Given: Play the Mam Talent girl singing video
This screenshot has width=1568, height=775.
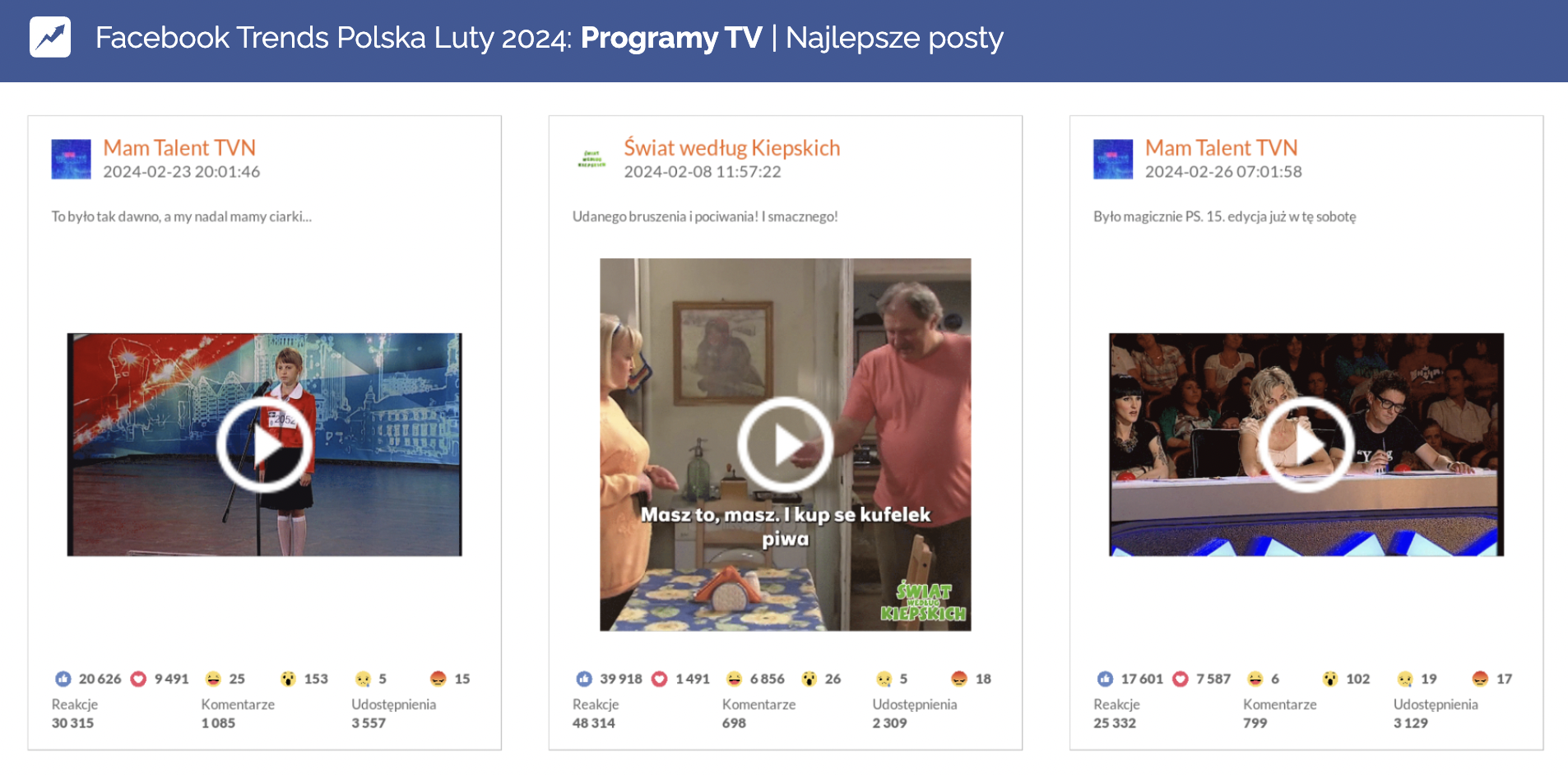Looking at the screenshot, I should point(264,445).
